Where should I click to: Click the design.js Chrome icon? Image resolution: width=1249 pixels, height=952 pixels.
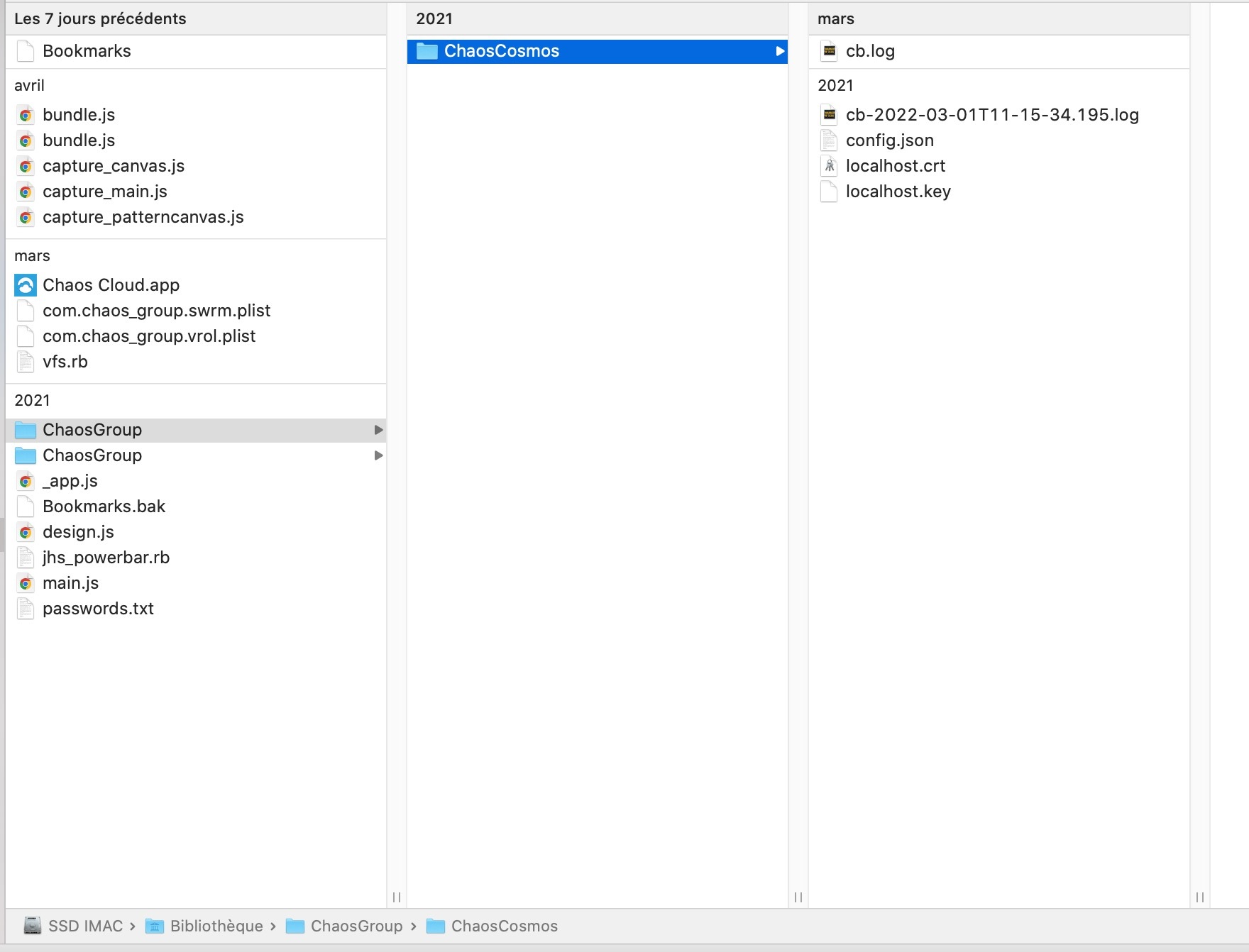coord(26,532)
